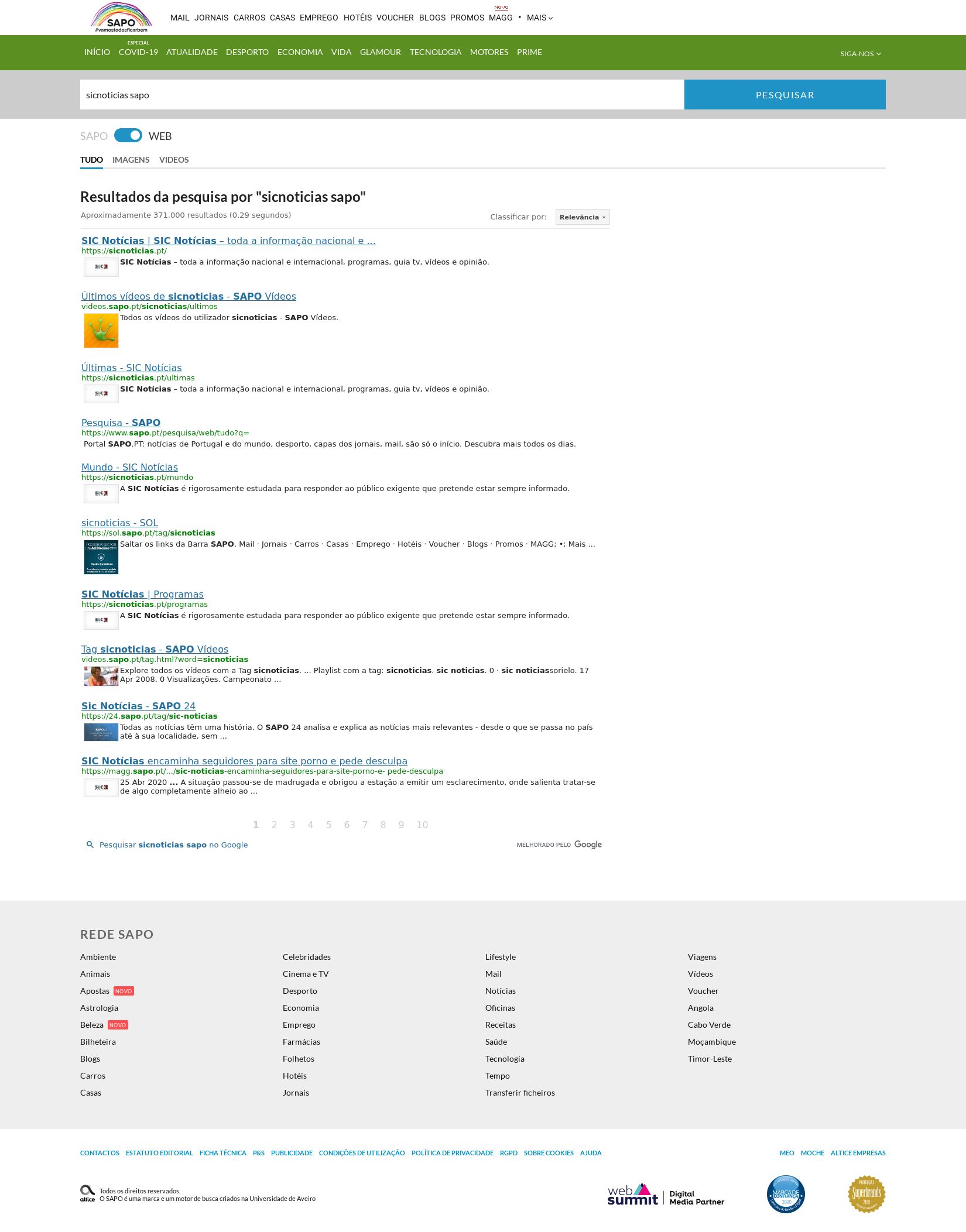The height and width of the screenshot is (1232, 966).
Task: Open the Últimas - SIC Notícias result
Action: pos(131,368)
